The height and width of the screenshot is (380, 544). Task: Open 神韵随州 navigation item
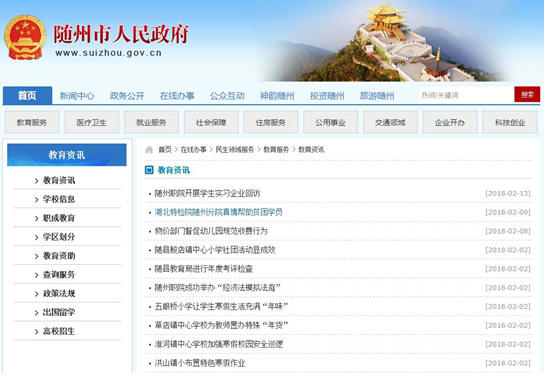pos(277,96)
